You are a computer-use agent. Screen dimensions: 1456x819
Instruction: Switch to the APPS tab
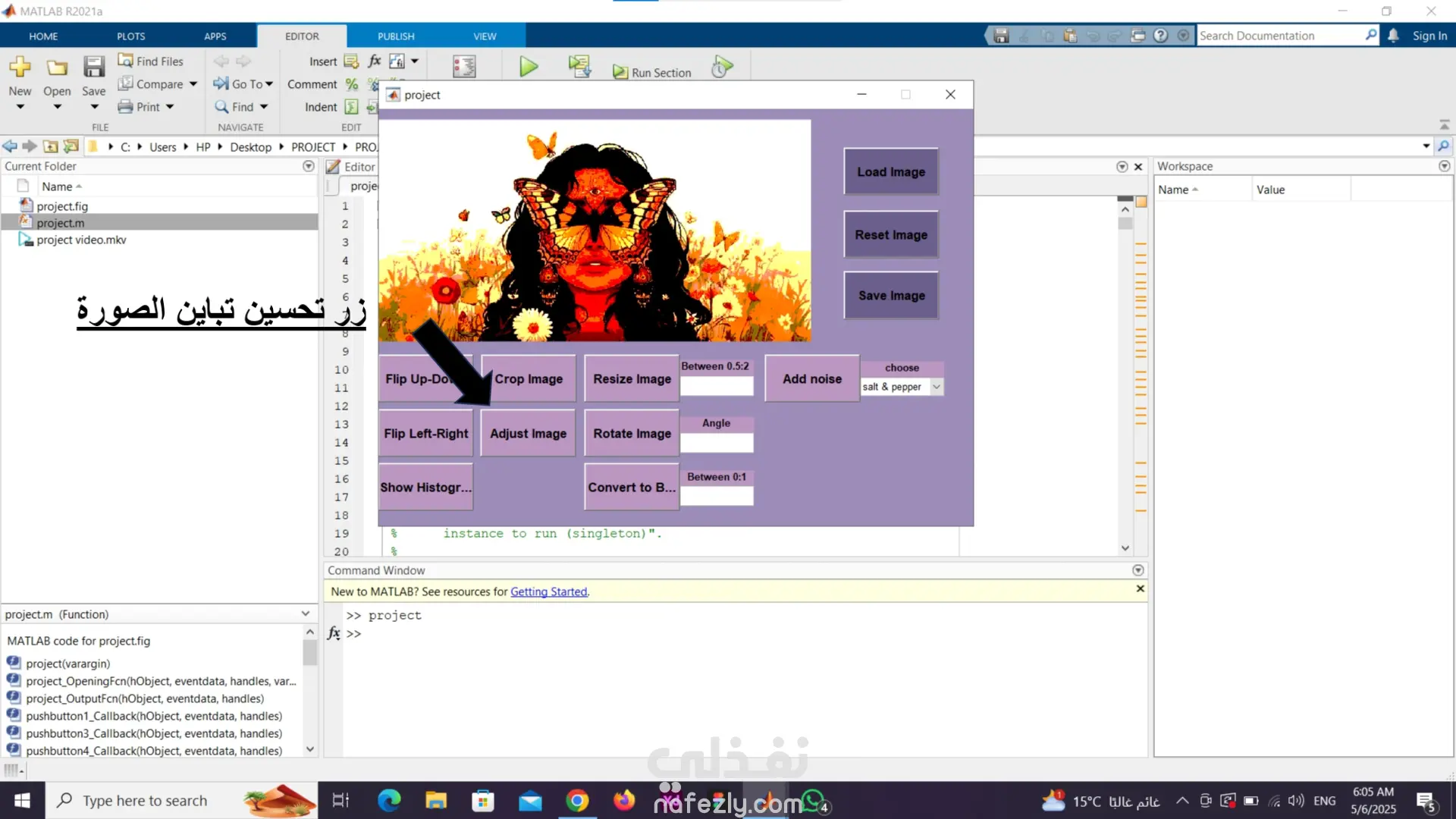point(215,36)
